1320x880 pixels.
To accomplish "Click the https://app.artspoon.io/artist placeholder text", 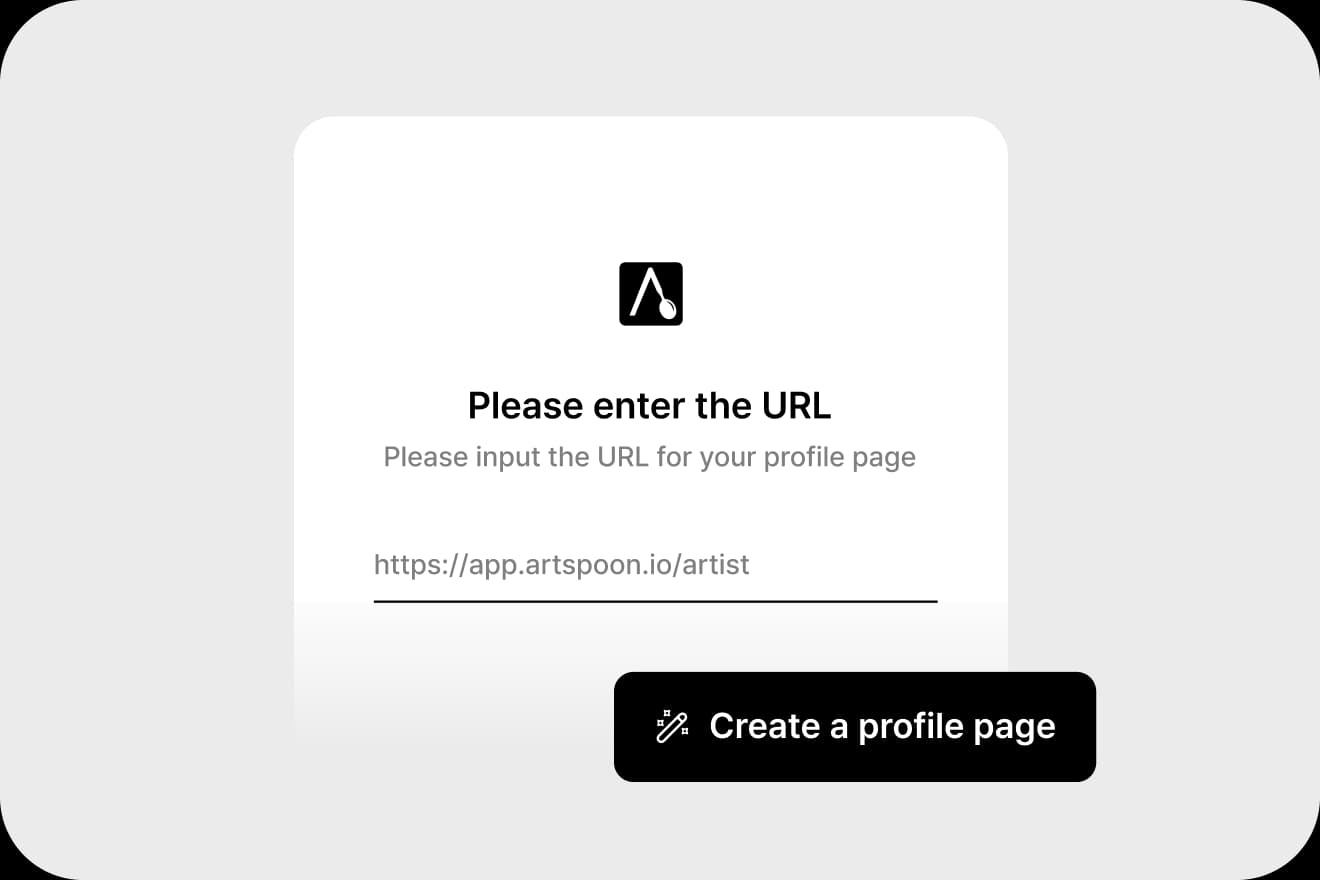I will (x=561, y=565).
